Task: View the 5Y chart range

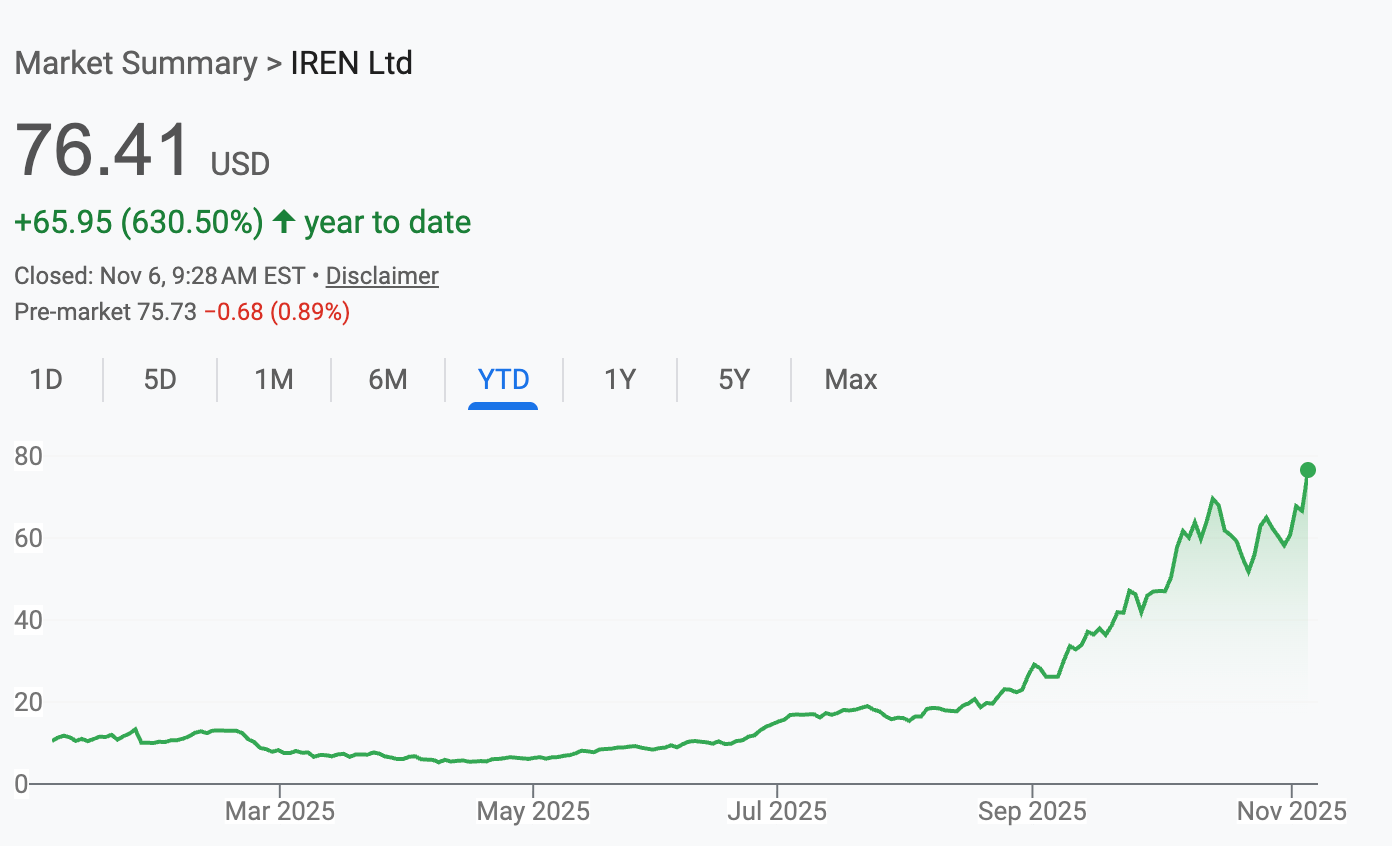Action: click(x=734, y=380)
